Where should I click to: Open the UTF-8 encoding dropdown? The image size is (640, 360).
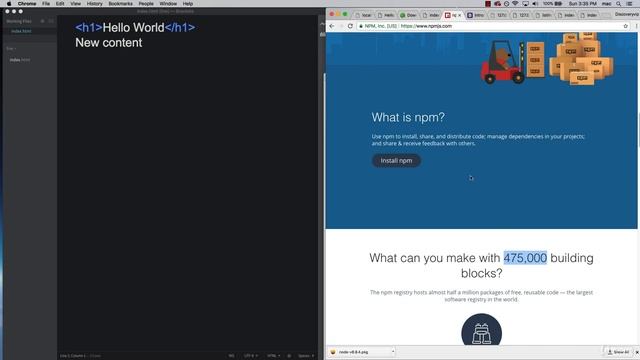[x=250, y=356]
